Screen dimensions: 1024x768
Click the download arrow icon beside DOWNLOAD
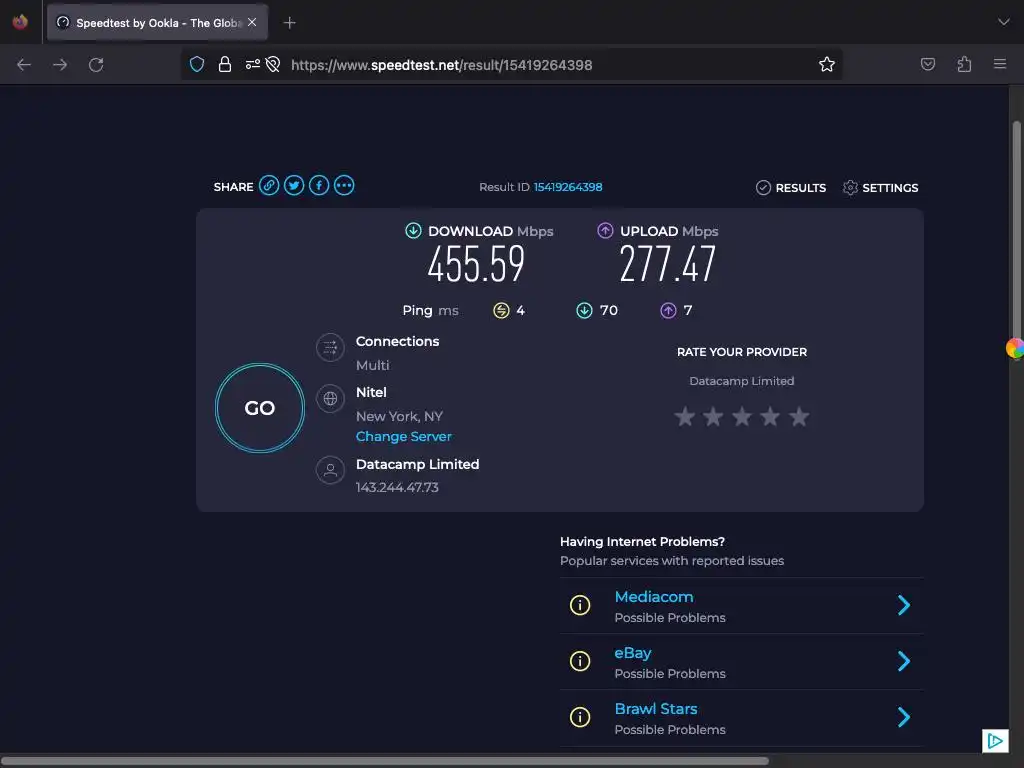tap(413, 231)
